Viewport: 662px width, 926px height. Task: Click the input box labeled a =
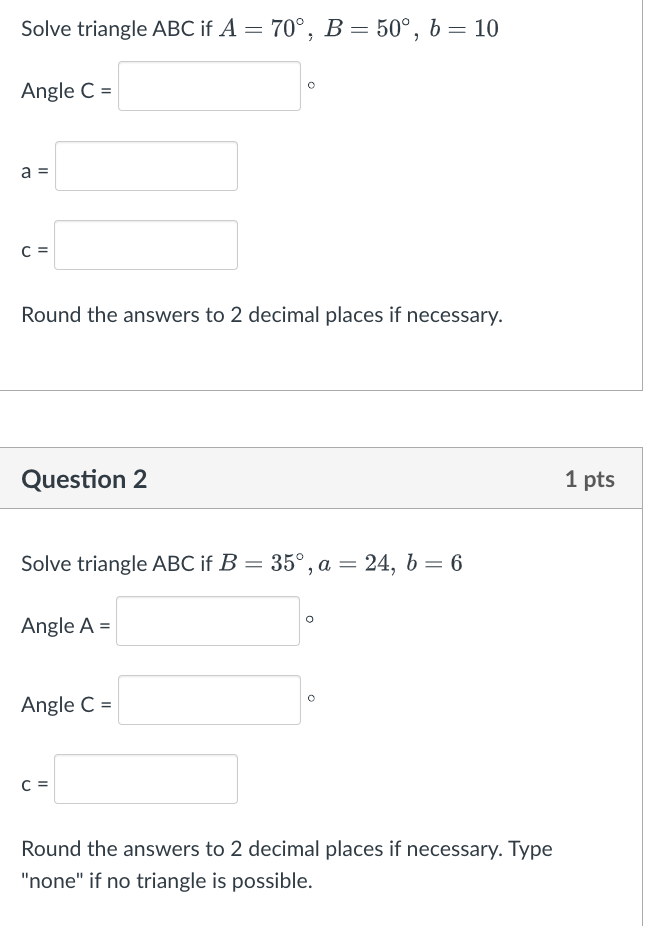coord(146,166)
